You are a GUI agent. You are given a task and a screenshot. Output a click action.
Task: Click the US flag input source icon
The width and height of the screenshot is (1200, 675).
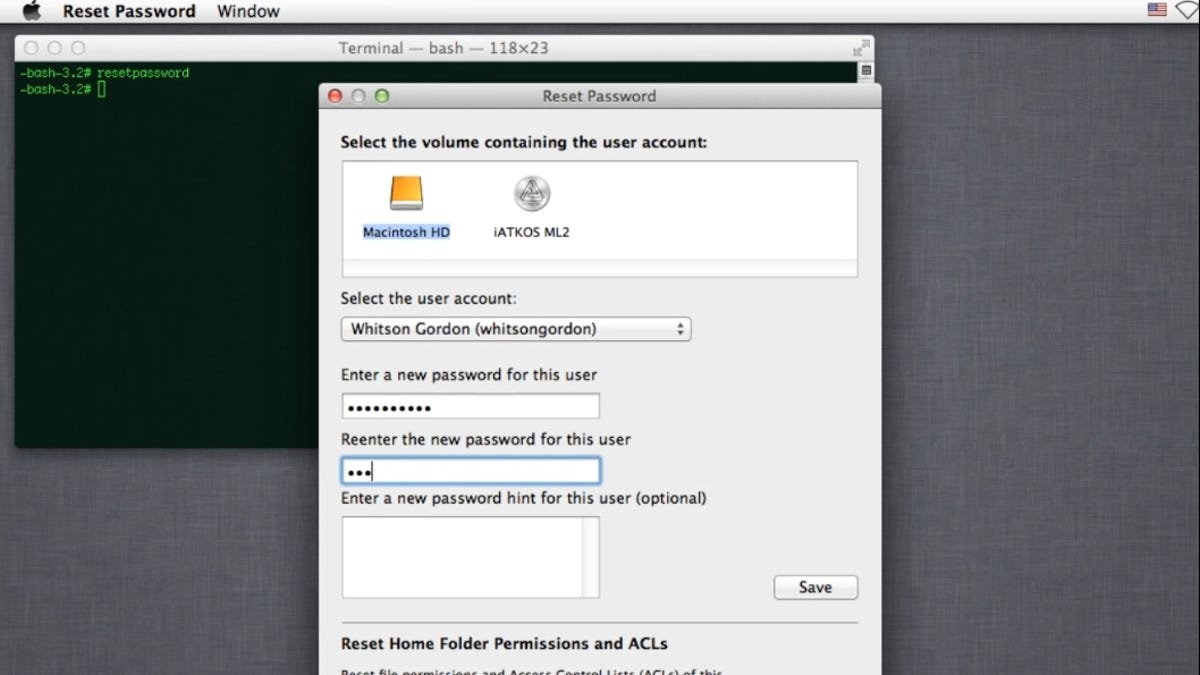(1157, 10)
